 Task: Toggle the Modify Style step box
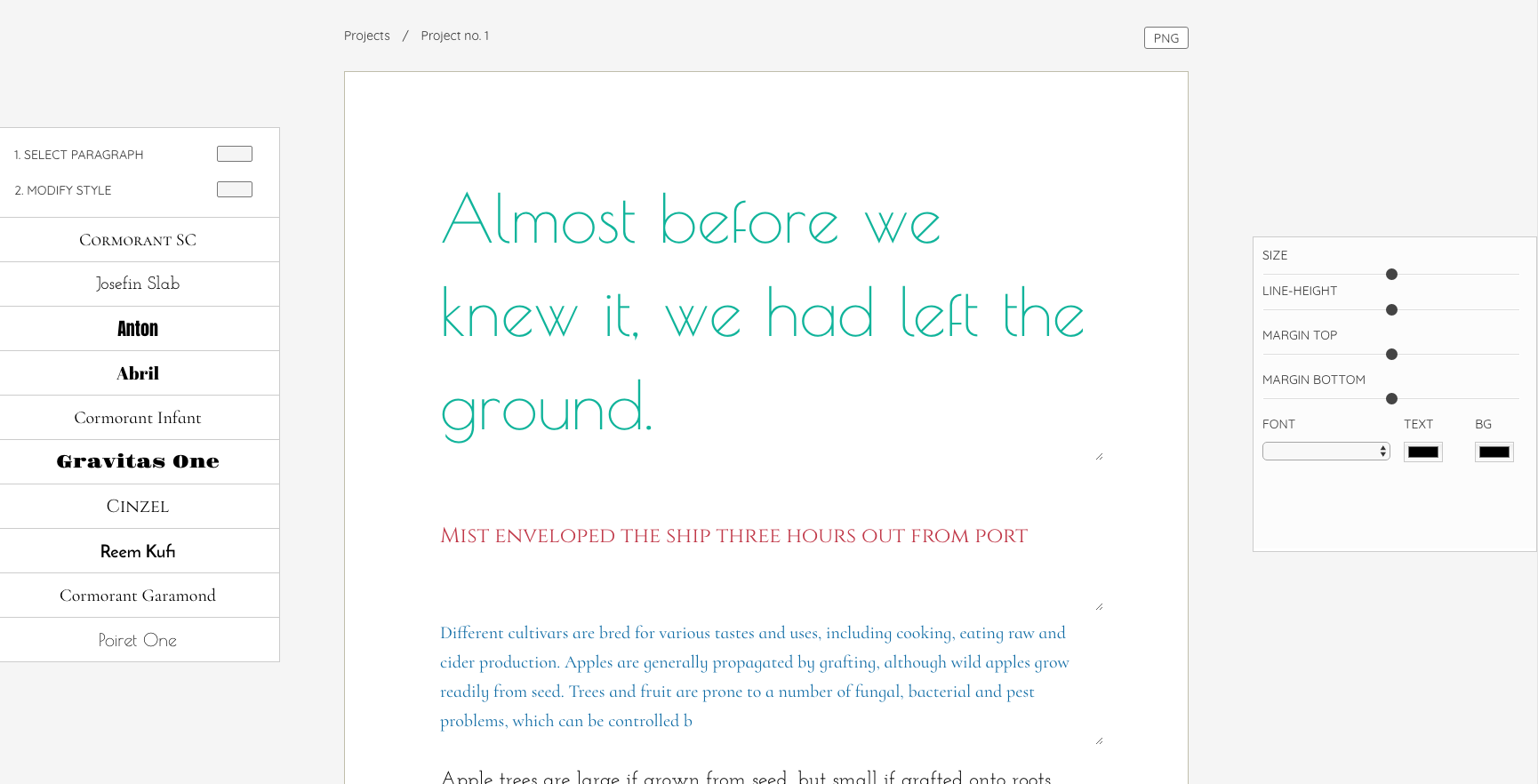pyautogui.click(x=235, y=189)
